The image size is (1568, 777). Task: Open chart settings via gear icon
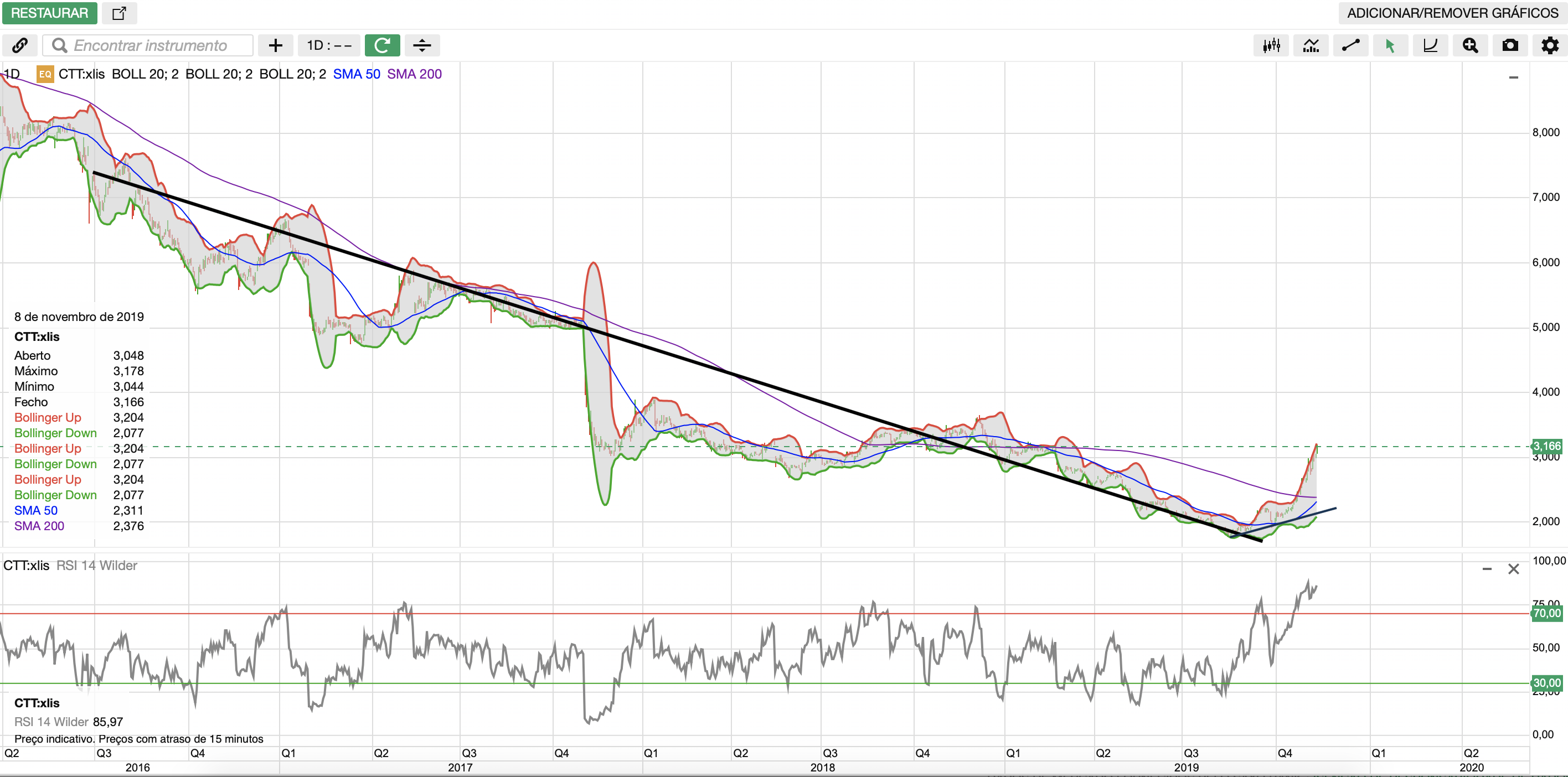coord(1549,45)
